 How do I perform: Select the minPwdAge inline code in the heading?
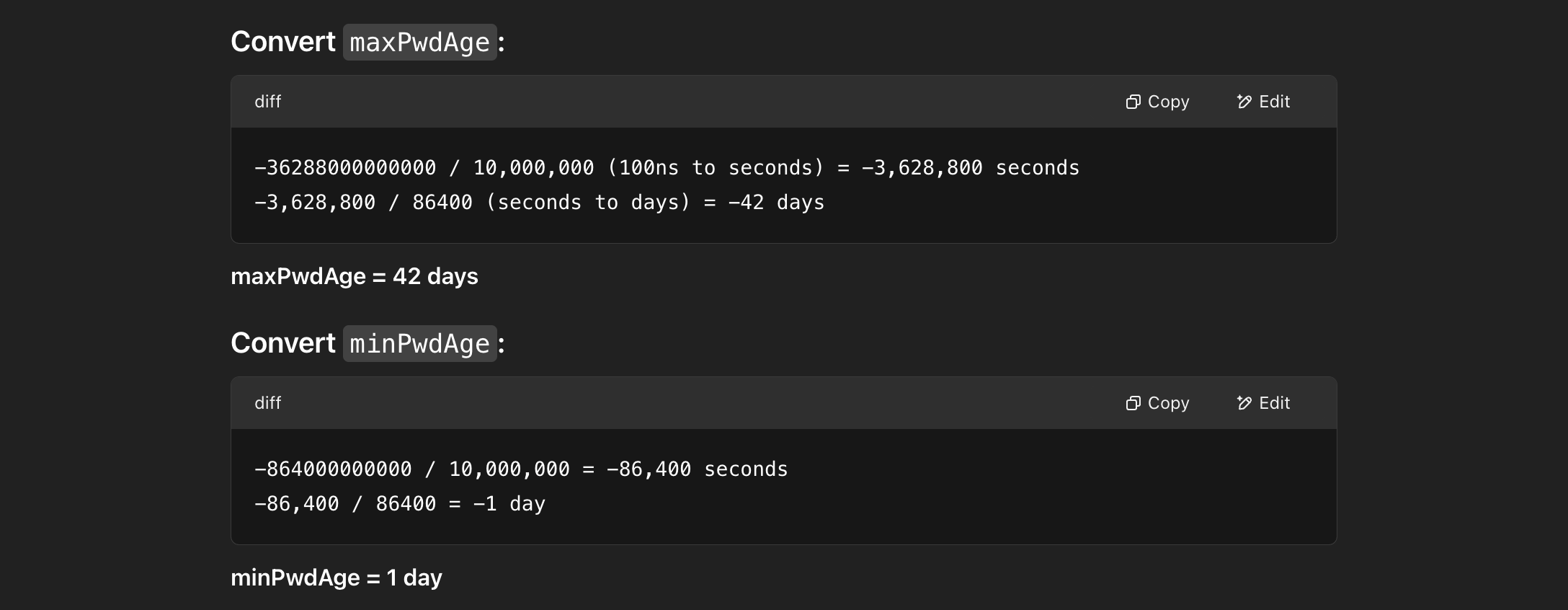point(420,343)
